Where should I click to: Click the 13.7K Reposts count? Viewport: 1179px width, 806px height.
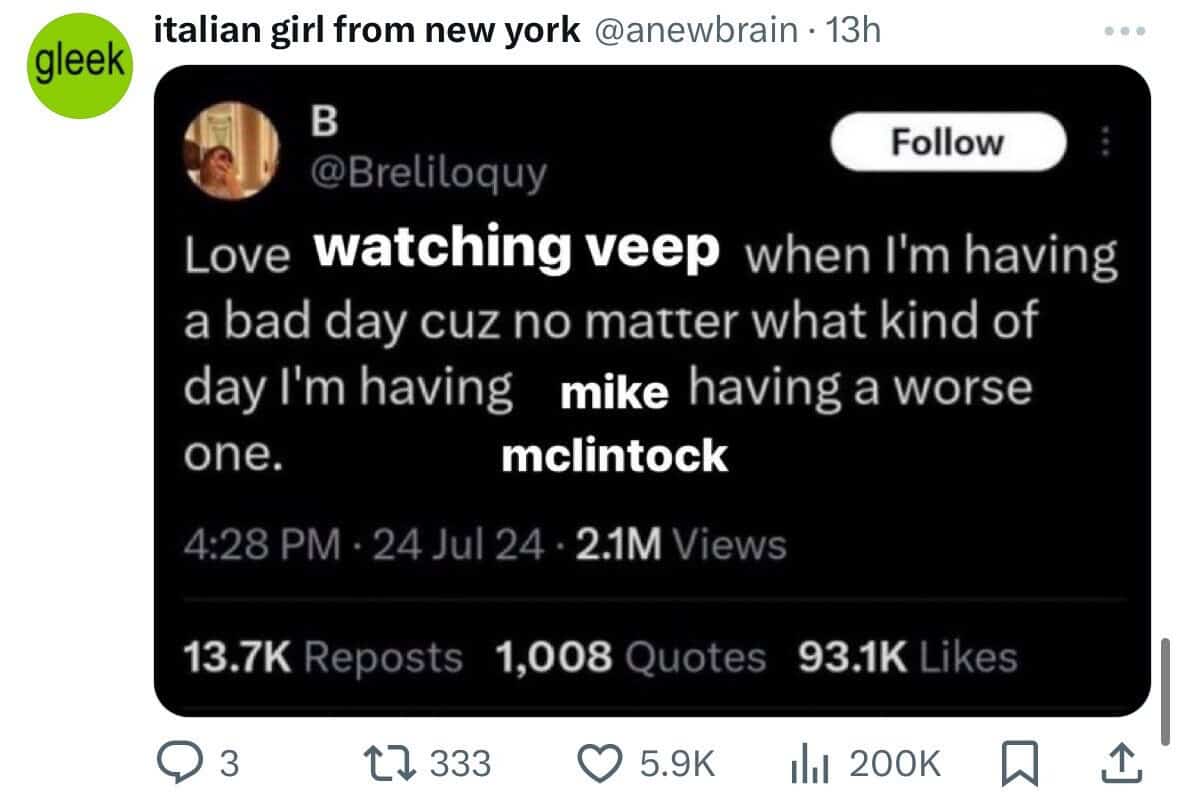[x=323, y=656]
